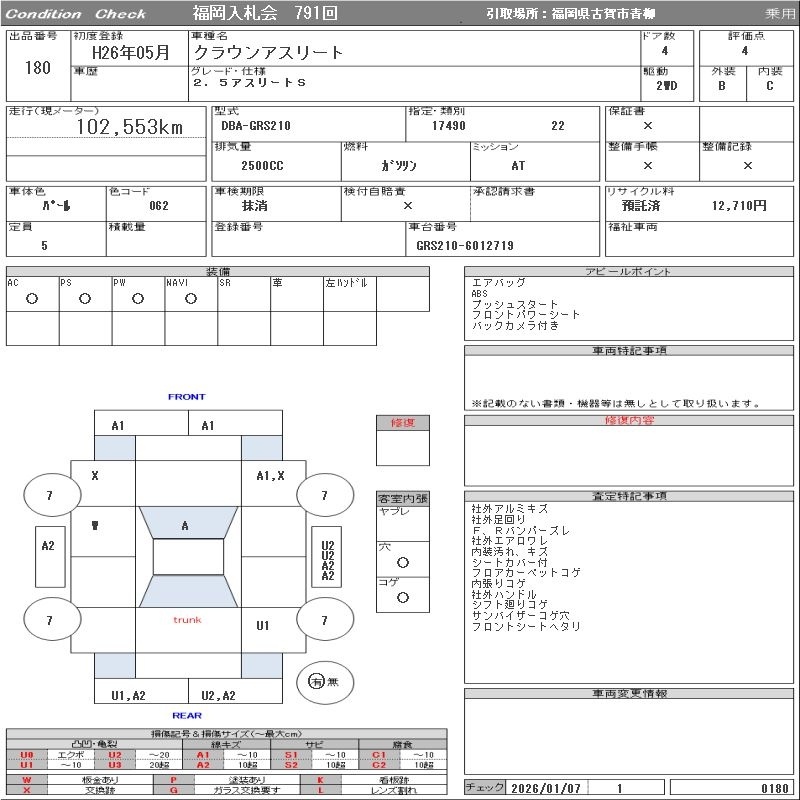Select the trunk area on car diagram
This screenshot has width=800, height=800.
(188, 620)
